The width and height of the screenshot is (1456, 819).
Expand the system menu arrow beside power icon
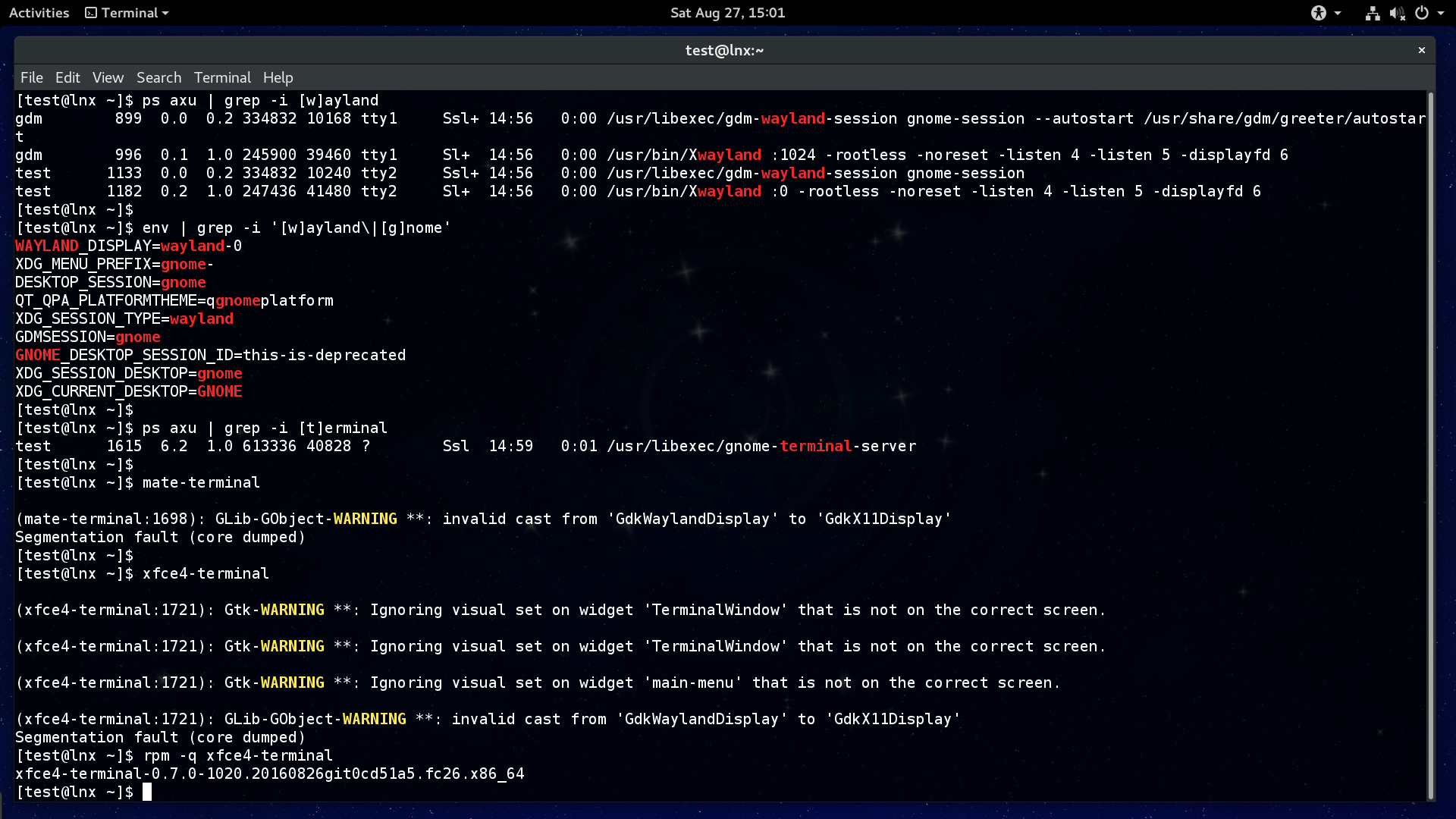tap(1440, 13)
